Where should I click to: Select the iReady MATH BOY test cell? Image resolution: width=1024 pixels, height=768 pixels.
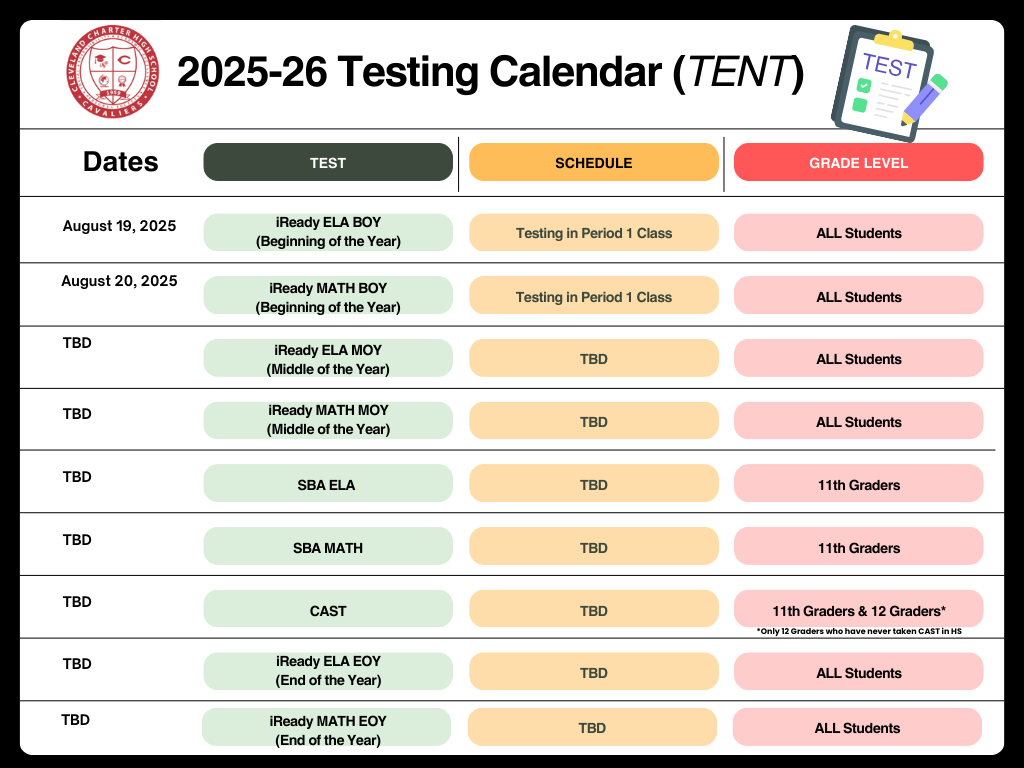pos(328,297)
